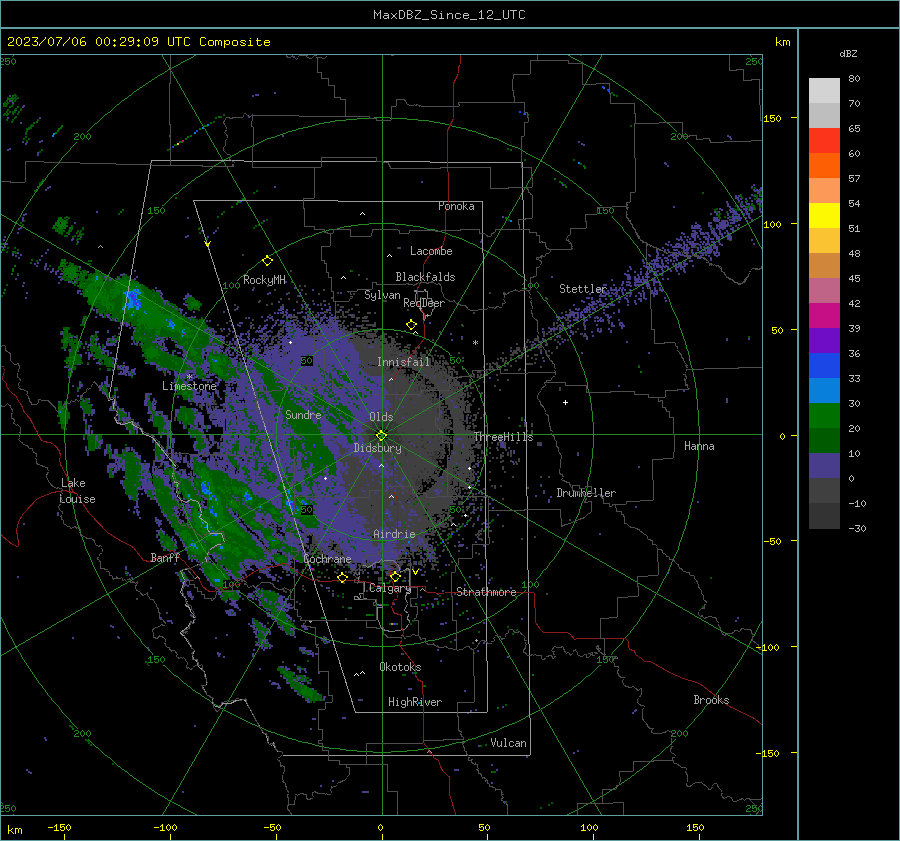Click the Strathmore city label

point(486,592)
